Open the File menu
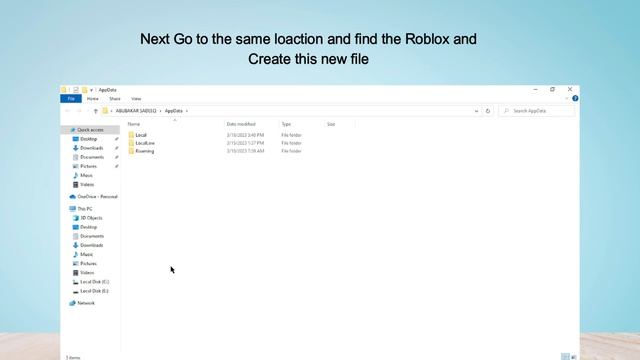 click(71, 99)
